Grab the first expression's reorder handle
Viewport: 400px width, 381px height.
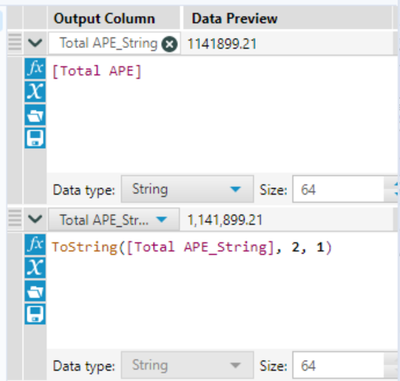(x=15, y=43)
